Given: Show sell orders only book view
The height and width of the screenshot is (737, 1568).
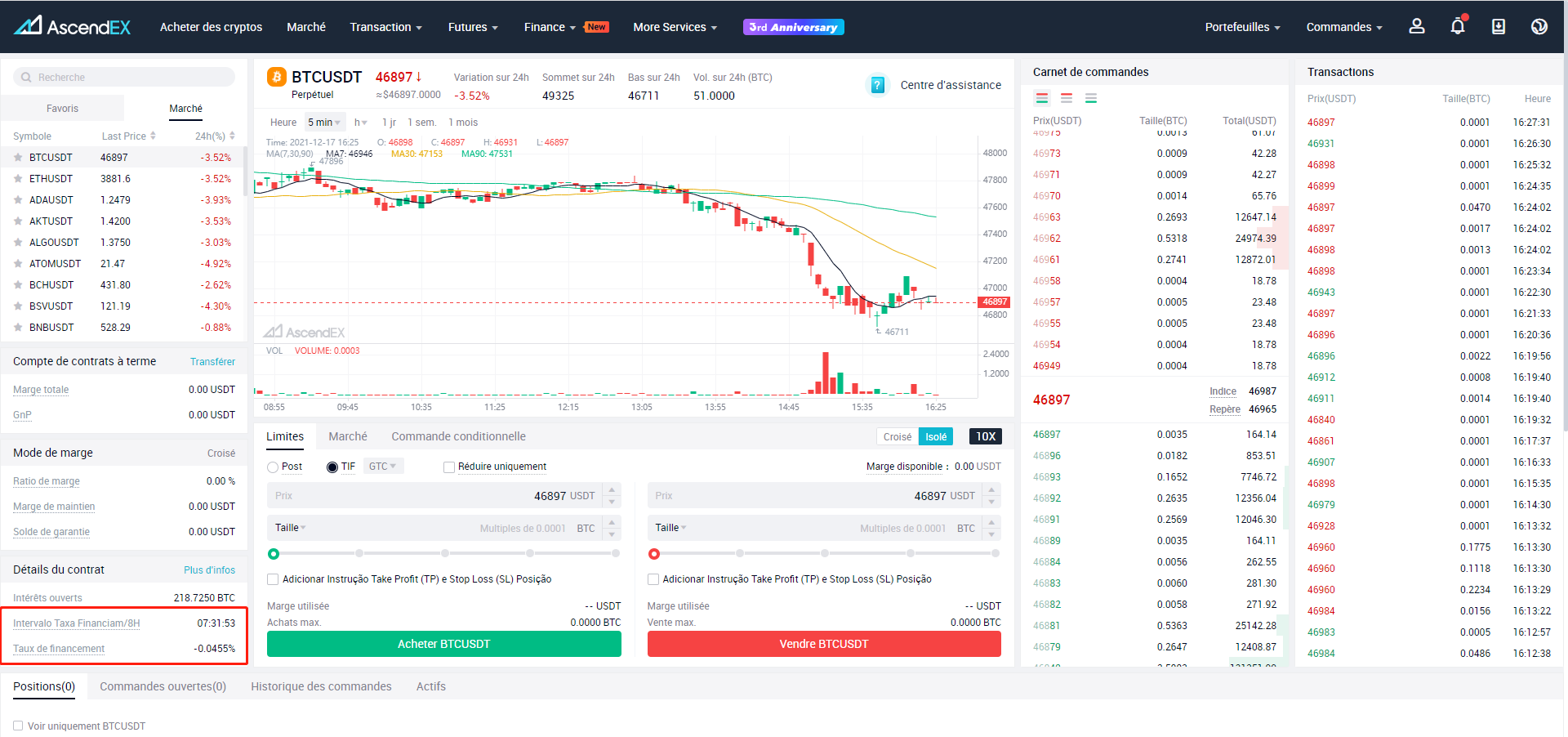Looking at the screenshot, I should [1067, 98].
